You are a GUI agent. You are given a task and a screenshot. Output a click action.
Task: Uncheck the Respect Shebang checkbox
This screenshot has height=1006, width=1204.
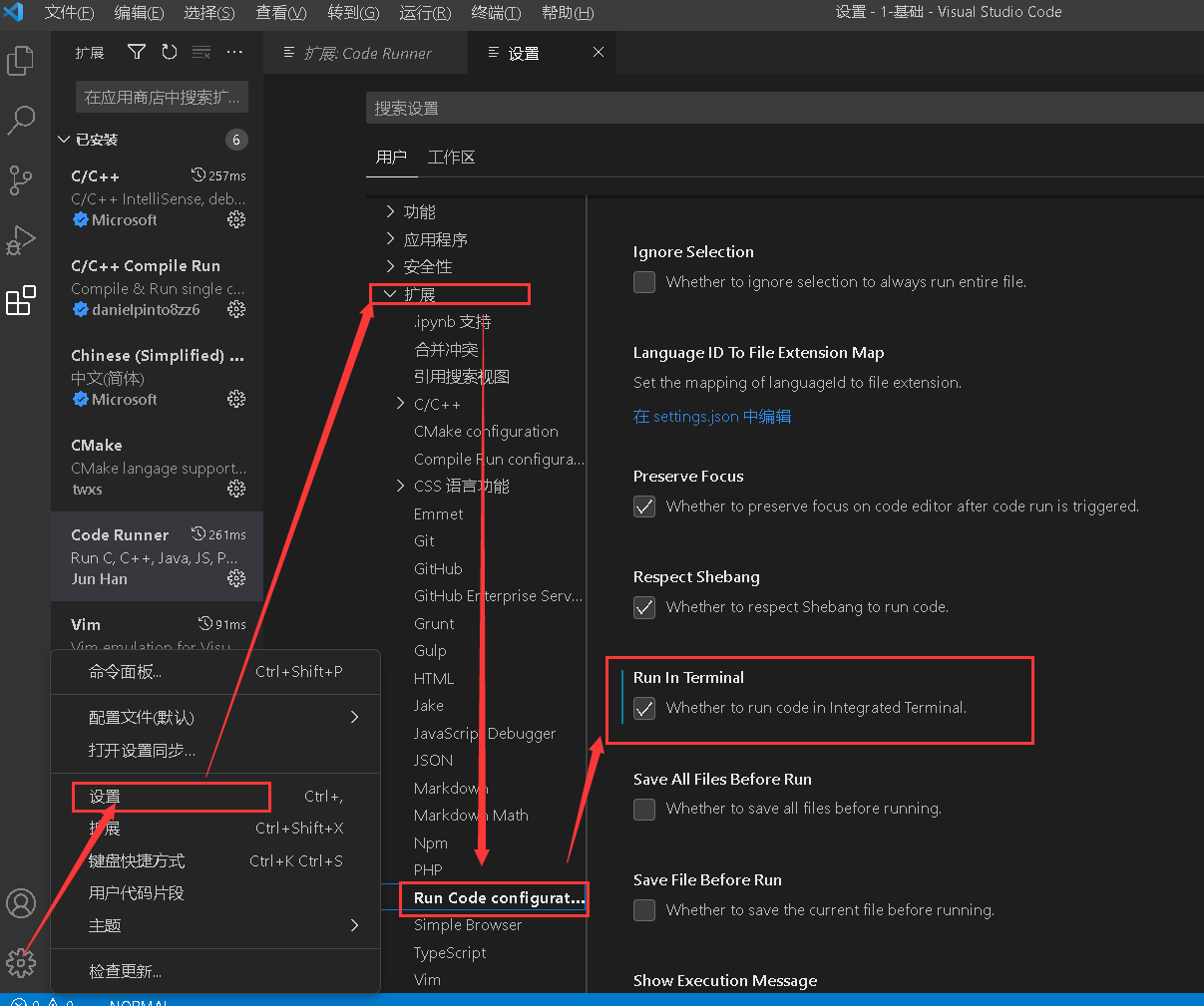[644, 607]
